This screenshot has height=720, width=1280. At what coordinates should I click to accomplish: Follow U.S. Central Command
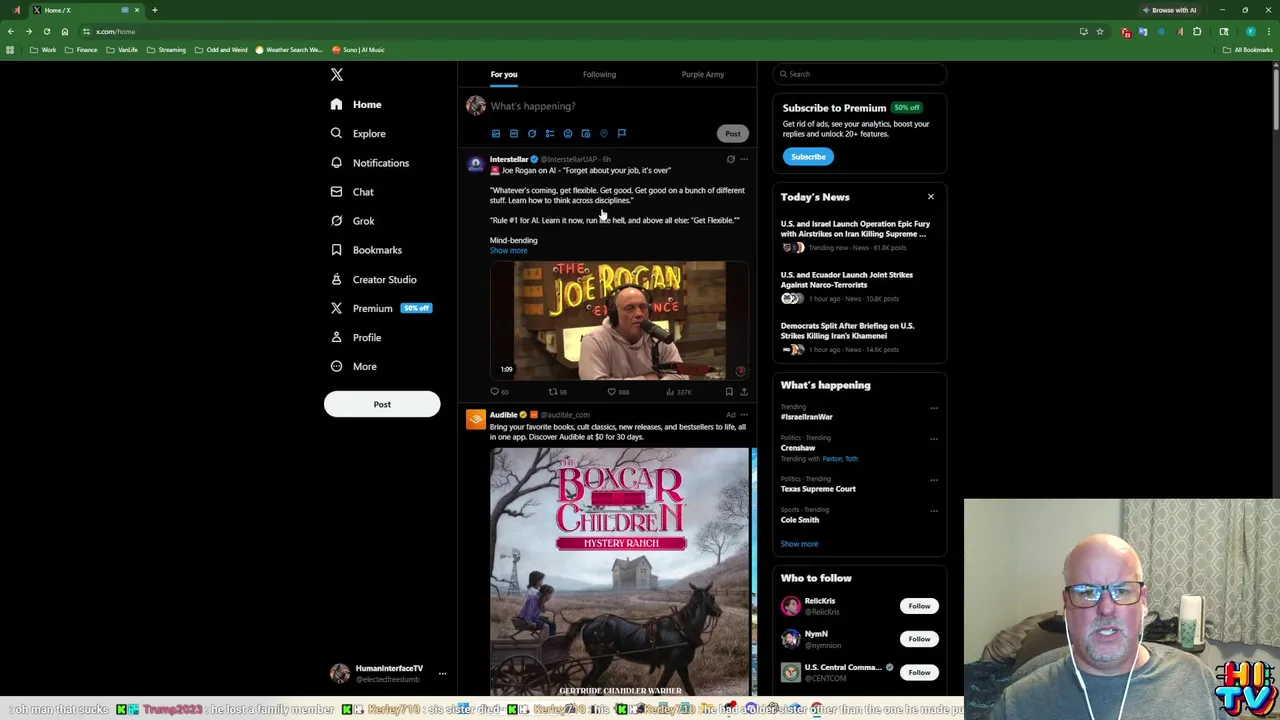coord(919,672)
